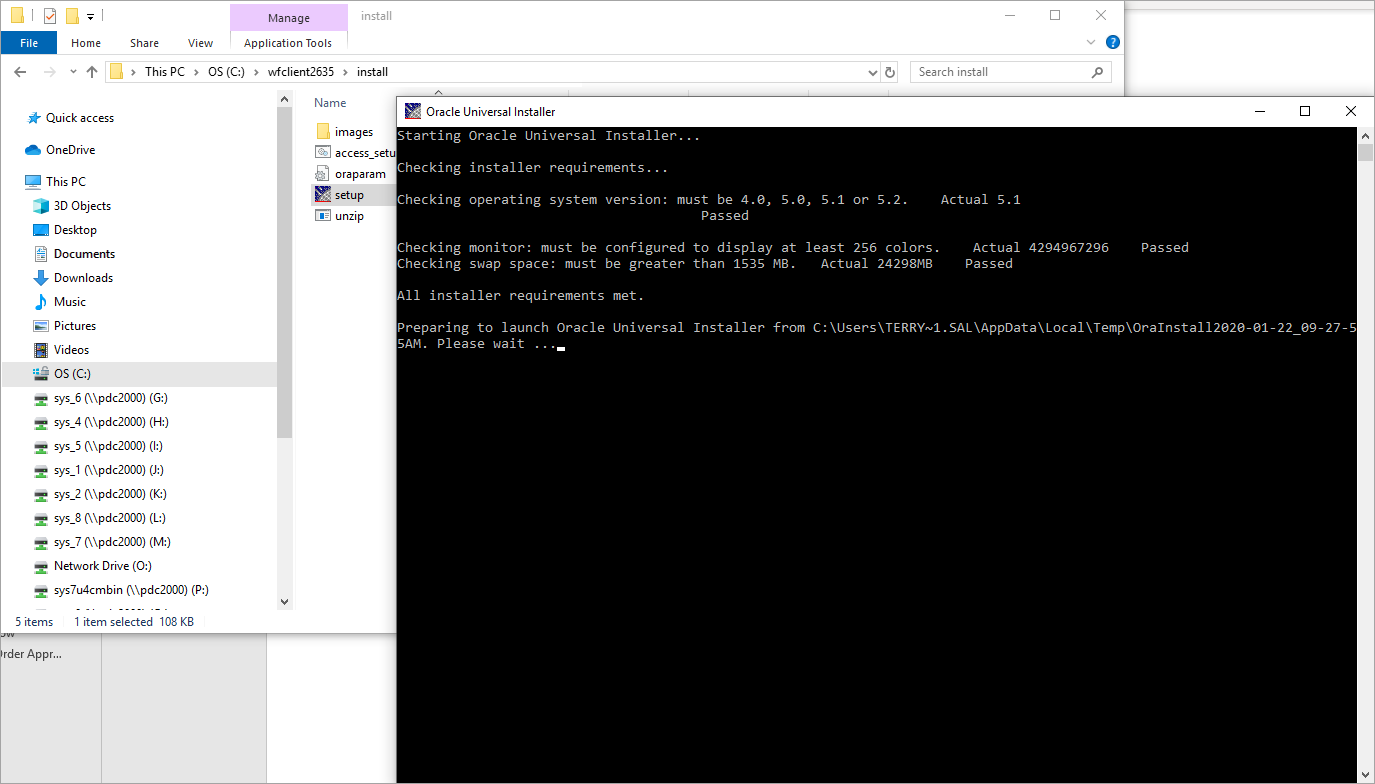This screenshot has height=784, width=1375.
Task: Open the images folder
Action: (x=353, y=132)
